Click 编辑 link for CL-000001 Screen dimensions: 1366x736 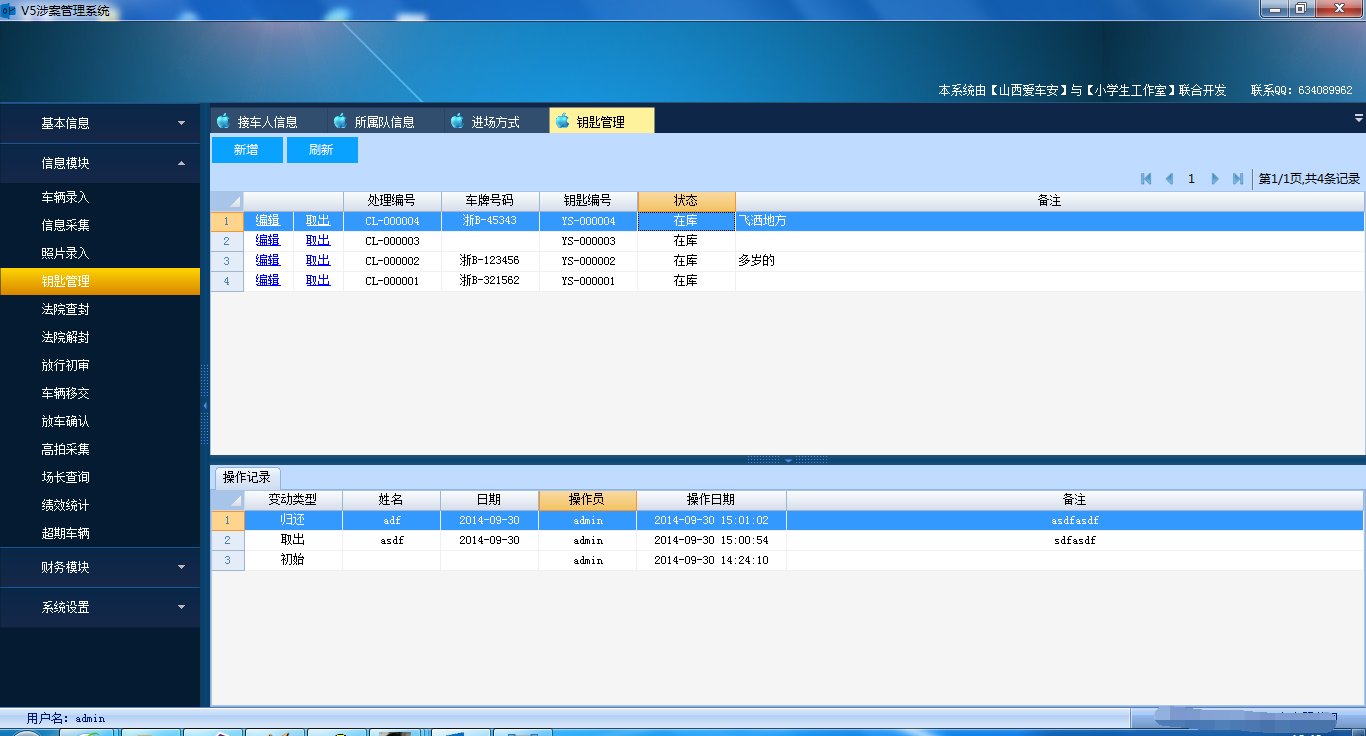click(x=268, y=280)
